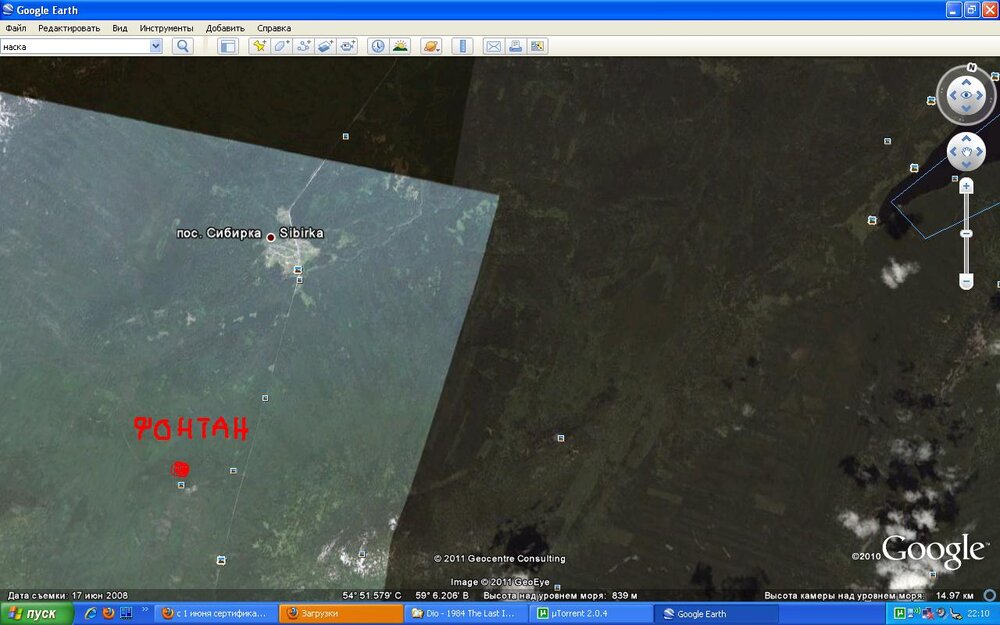Click the Add Image Overlay icon

click(x=325, y=46)
